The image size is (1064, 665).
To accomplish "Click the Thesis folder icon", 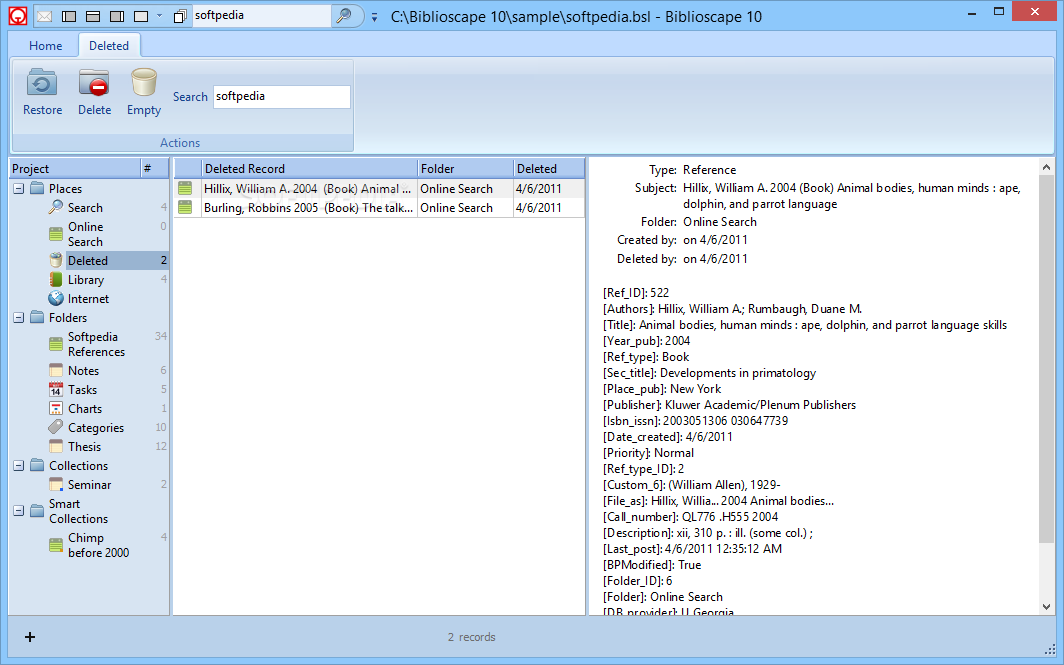I will (56, 446).
